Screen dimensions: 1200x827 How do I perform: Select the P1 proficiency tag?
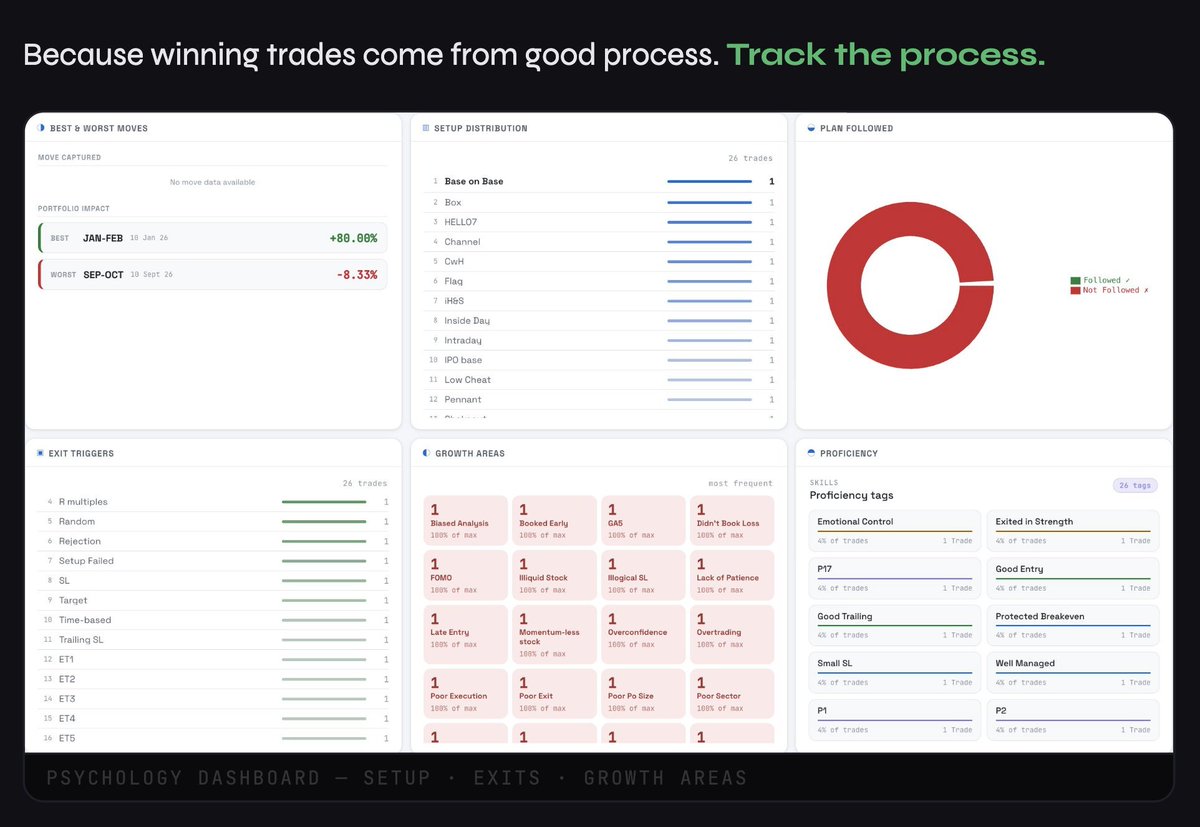tap(895, 718)
